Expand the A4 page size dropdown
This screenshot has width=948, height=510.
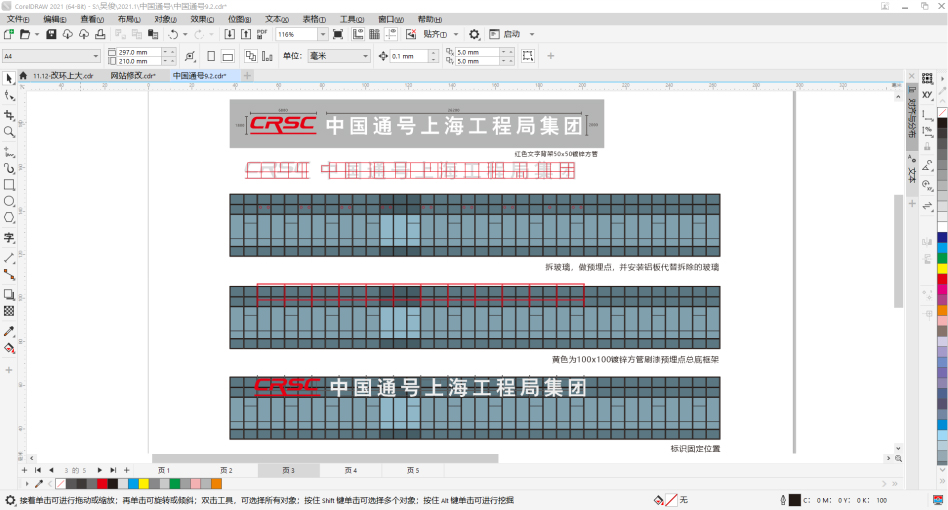(x=96, y=56)
